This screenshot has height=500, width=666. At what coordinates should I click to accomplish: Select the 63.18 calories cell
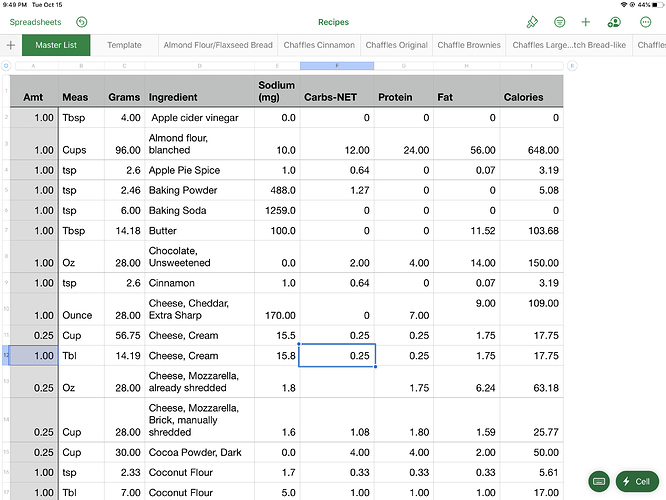coord(531,381)
